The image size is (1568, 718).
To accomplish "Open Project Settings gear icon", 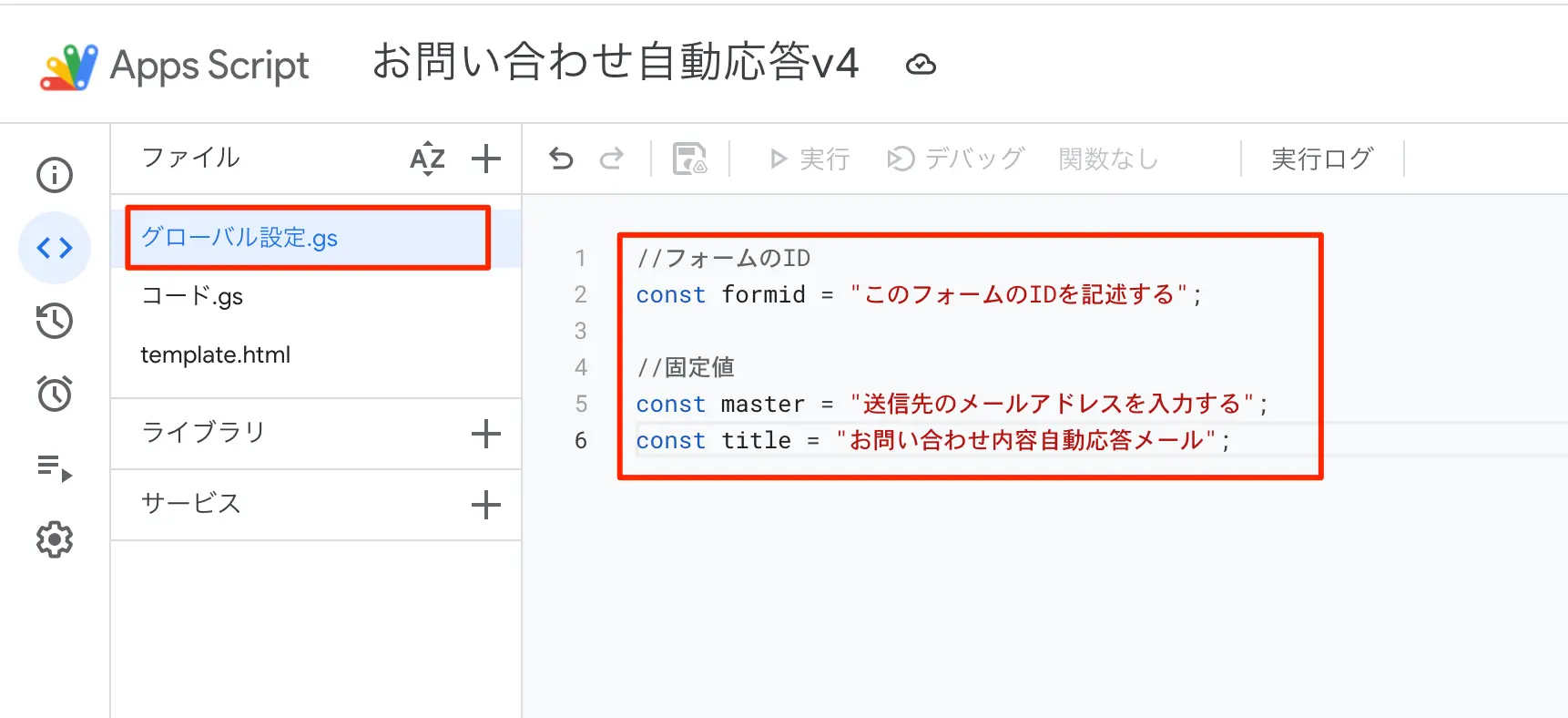I will tap(55, 539).
